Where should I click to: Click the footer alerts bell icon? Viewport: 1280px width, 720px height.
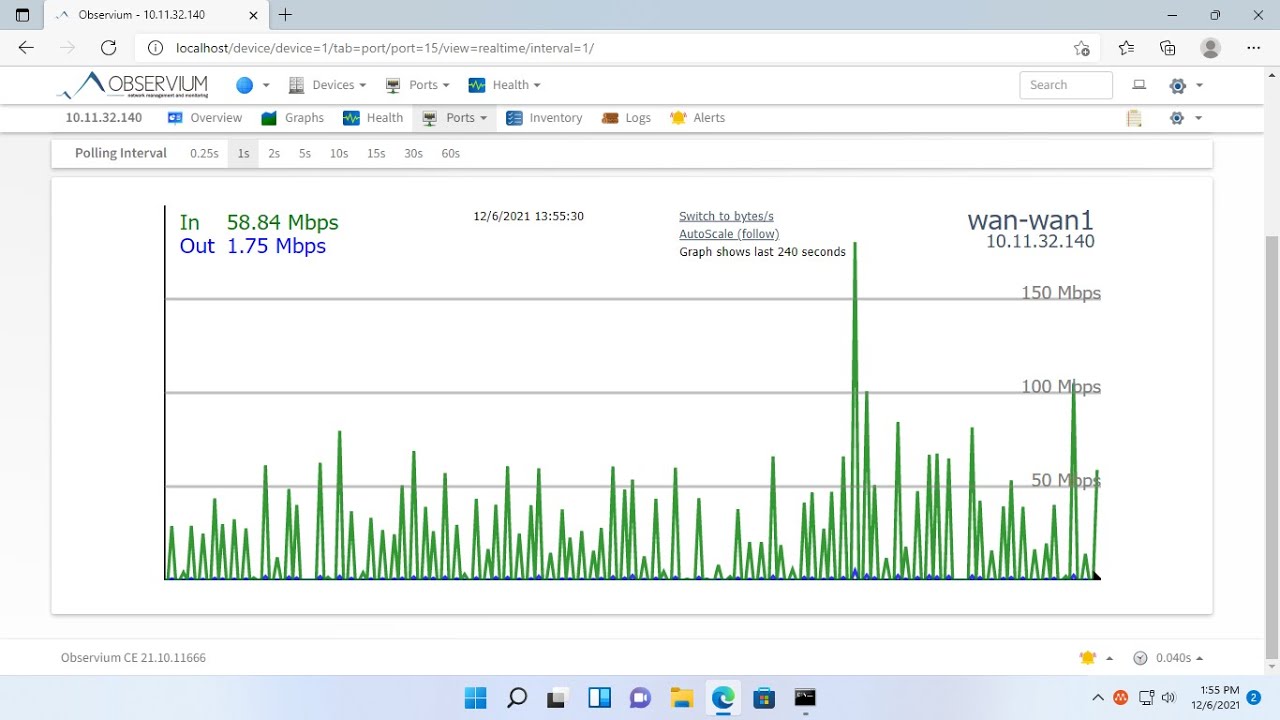pyautogui.click(x=1088, y=658)
